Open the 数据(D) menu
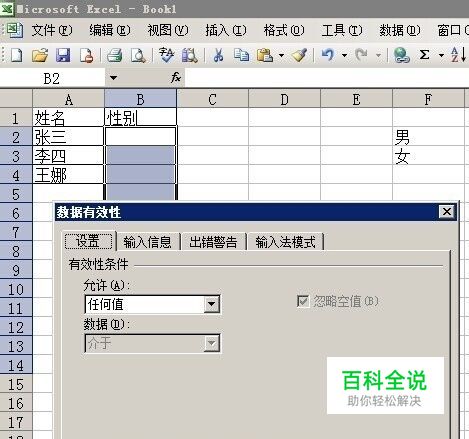The width and height of the screenshot is (469, 439). click(400, 31)
